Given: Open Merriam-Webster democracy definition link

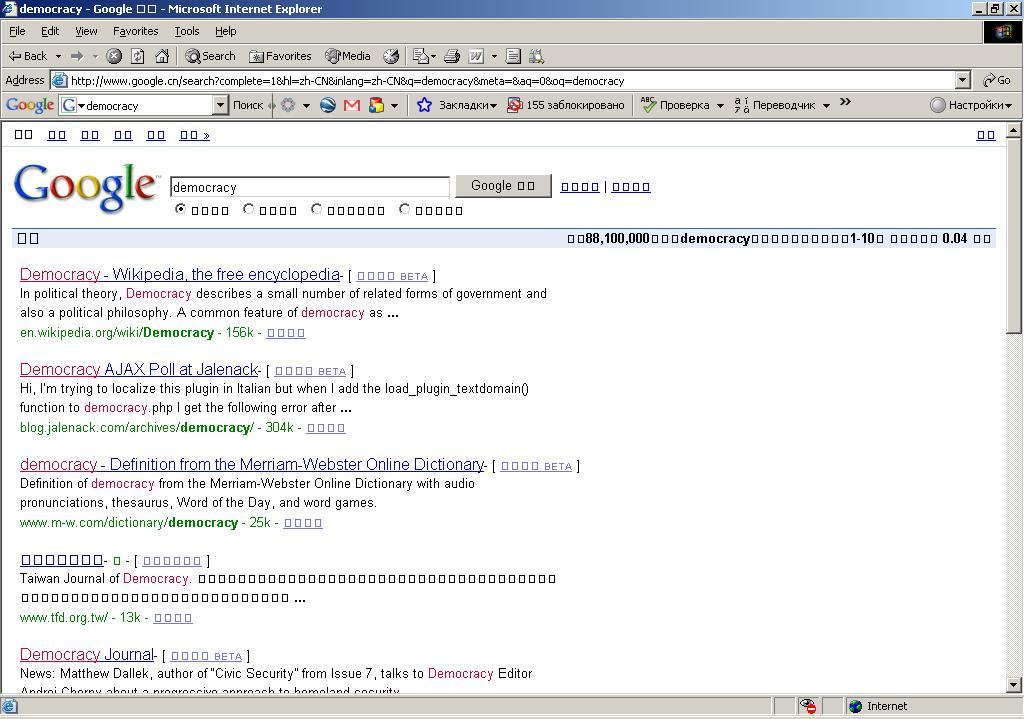Looking at the screenshot, I should (252, 464).
